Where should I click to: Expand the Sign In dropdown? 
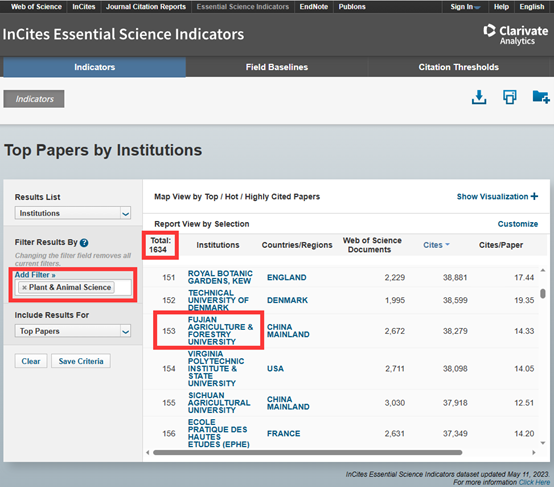[x=465, y=7]
